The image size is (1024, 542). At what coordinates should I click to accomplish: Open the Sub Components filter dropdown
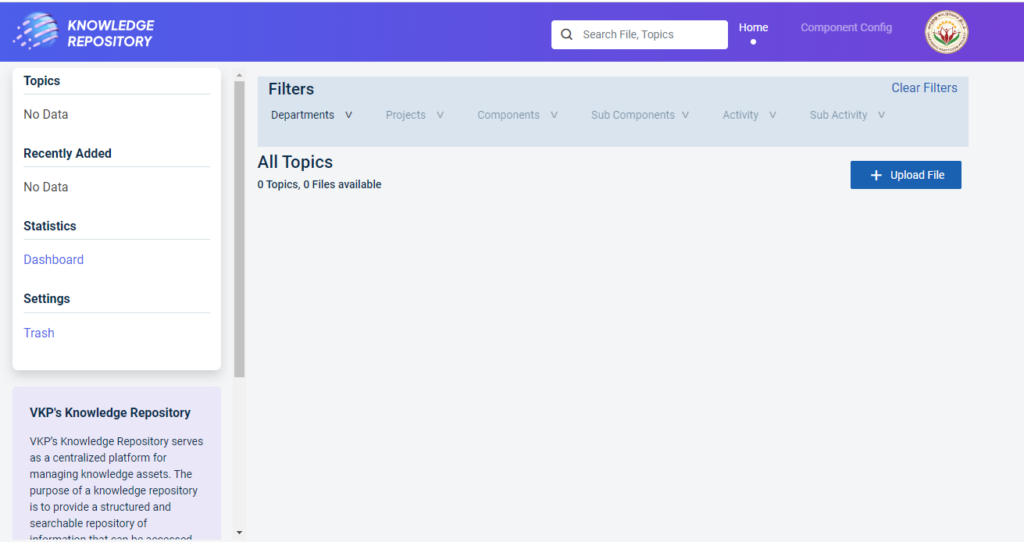[640, 115]
